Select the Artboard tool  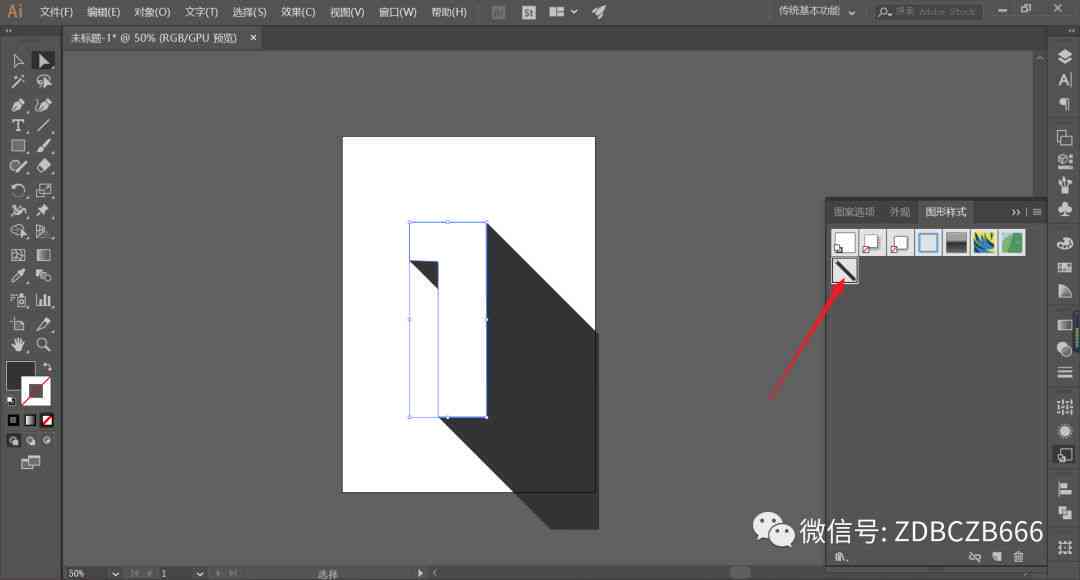pos(18,324)
